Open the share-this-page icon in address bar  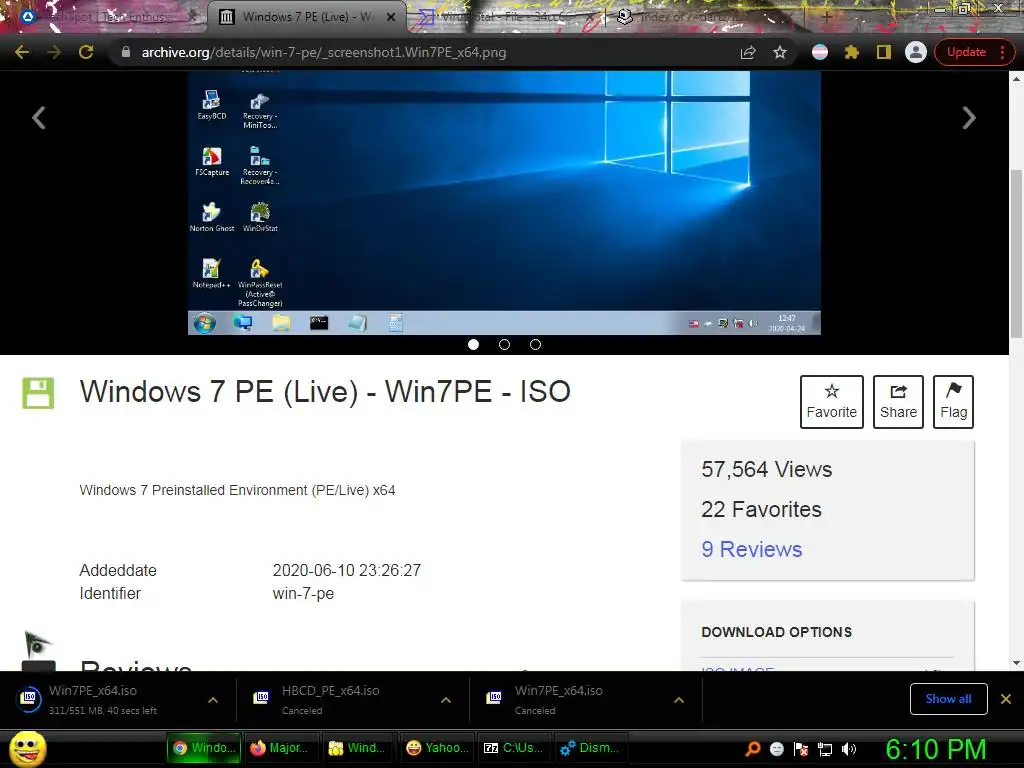[x=748, y=52]
